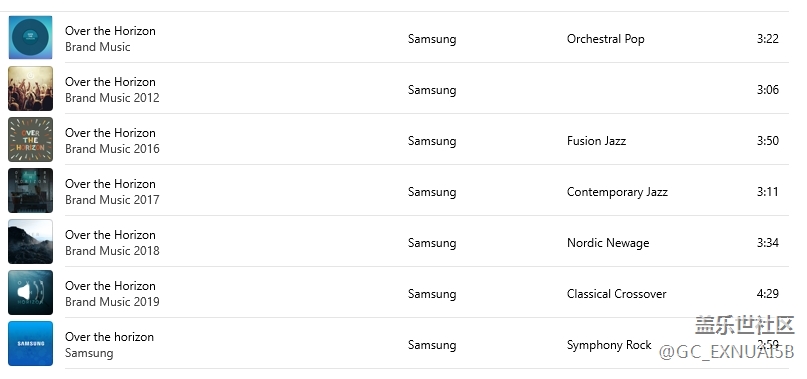Open the teal vinyl disc album art
The image size is (807, 379).
pos(30,38)
